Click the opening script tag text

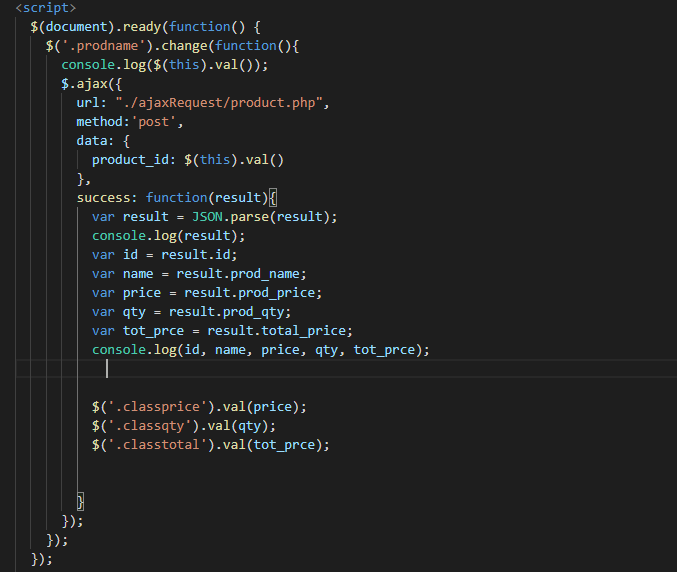45,8
